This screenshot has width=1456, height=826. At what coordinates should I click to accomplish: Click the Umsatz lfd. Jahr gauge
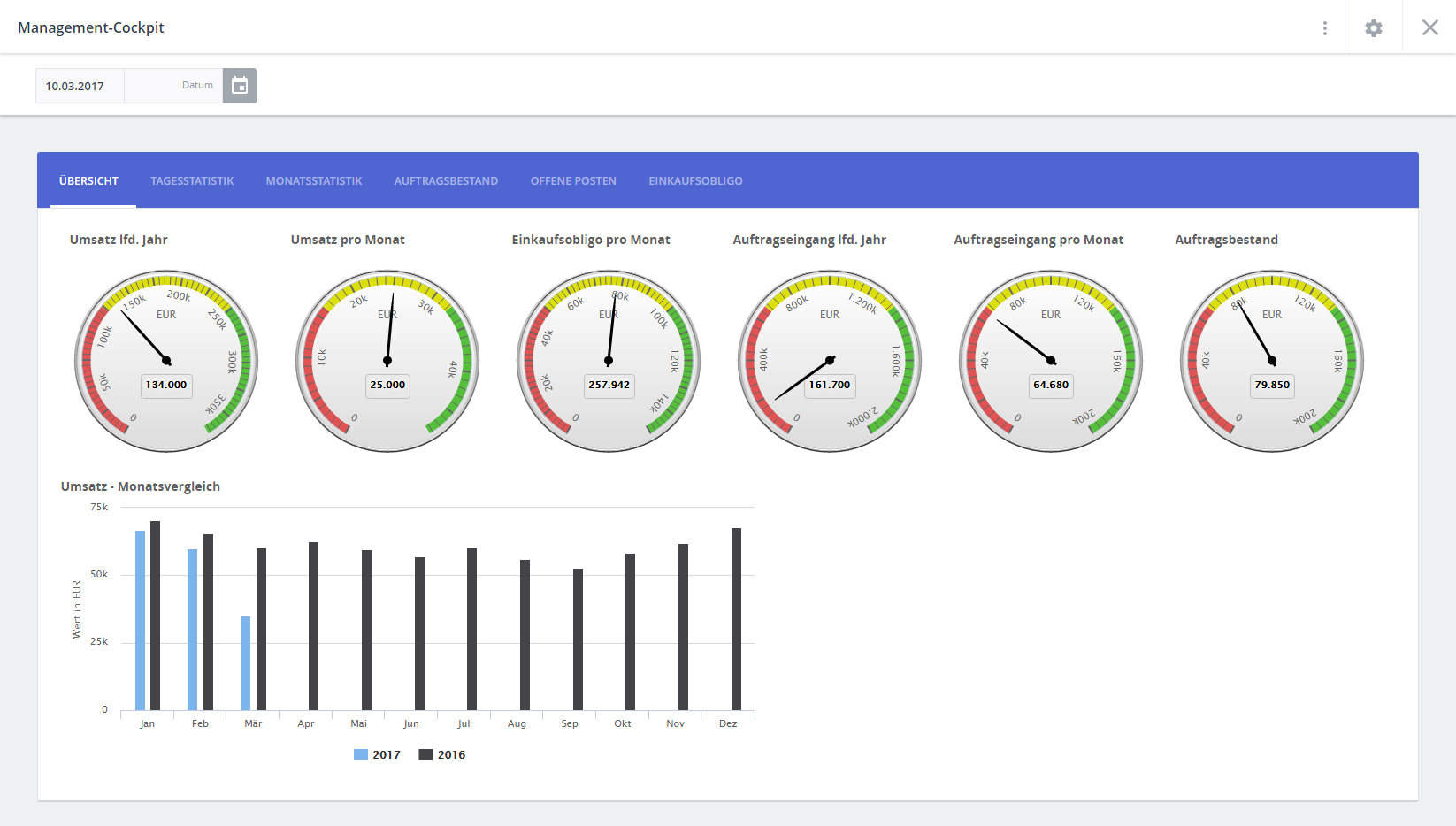(x=166, y=361)
